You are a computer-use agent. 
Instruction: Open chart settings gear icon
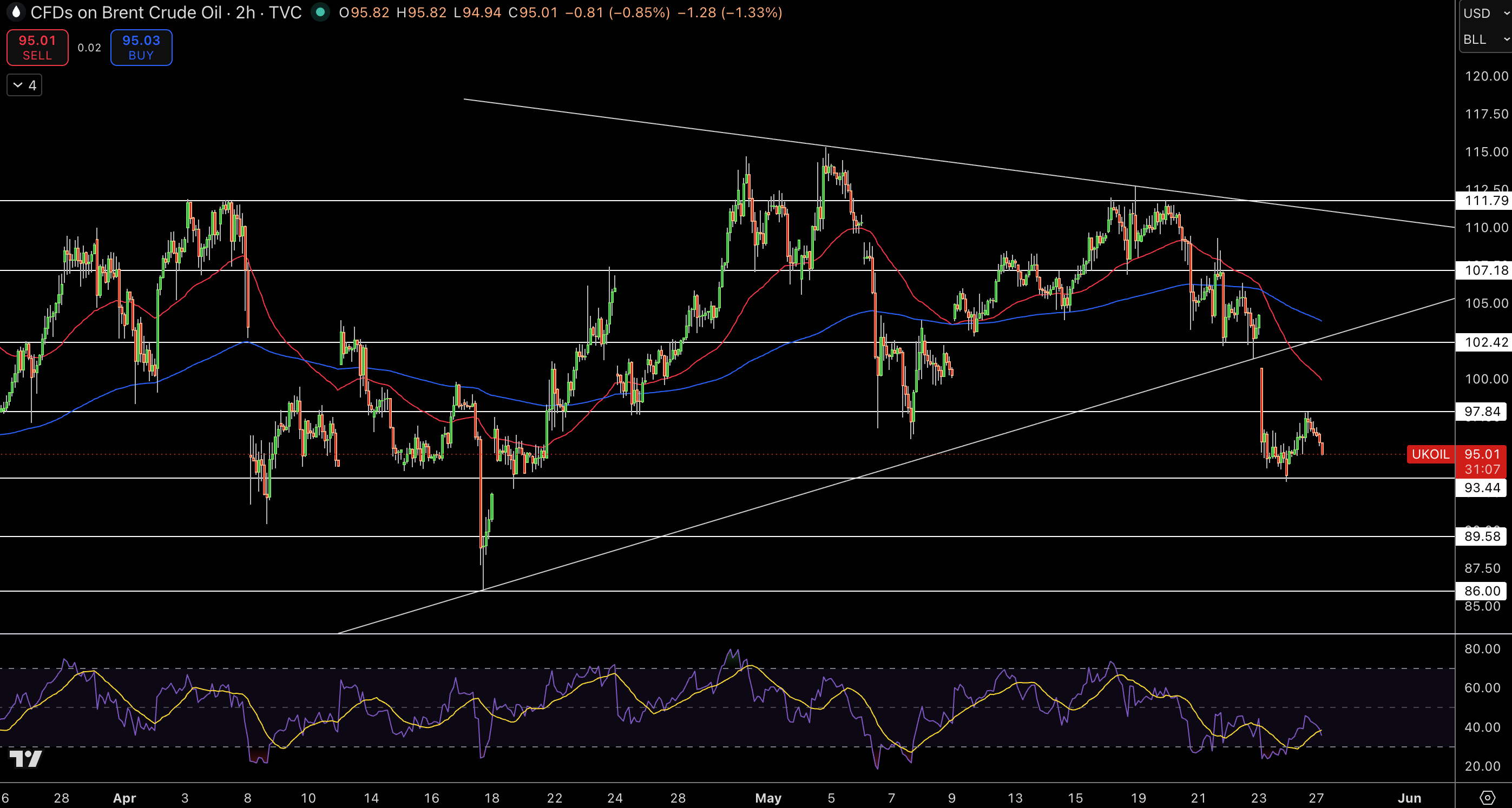click(x=1487, y=797)
